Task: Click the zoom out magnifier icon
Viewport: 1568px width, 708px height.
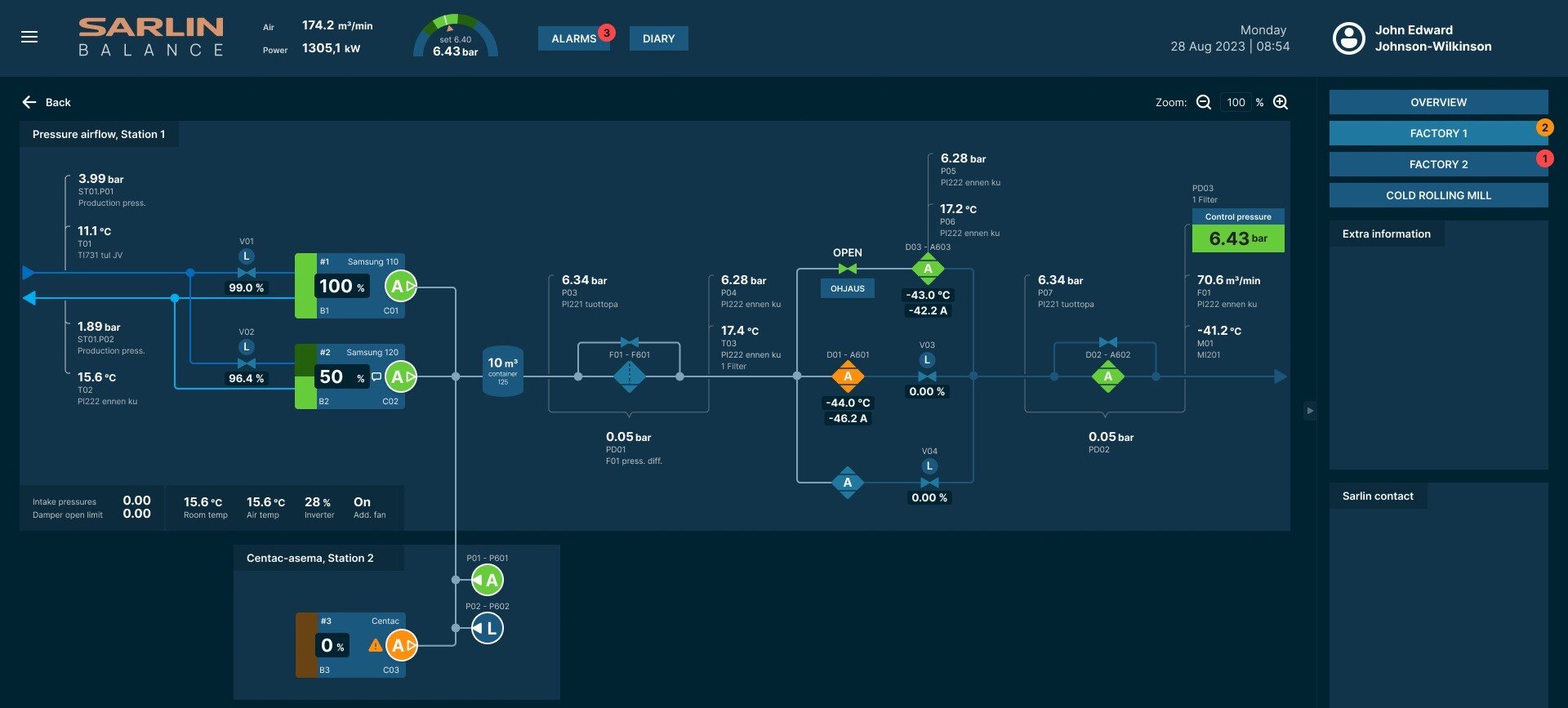Action: point(1203,102)
